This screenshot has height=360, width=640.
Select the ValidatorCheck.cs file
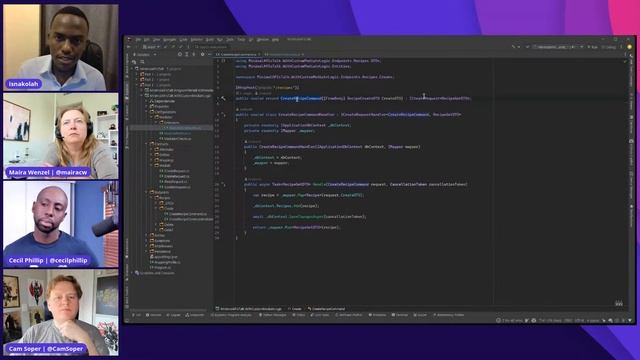(x=176, y=139)
